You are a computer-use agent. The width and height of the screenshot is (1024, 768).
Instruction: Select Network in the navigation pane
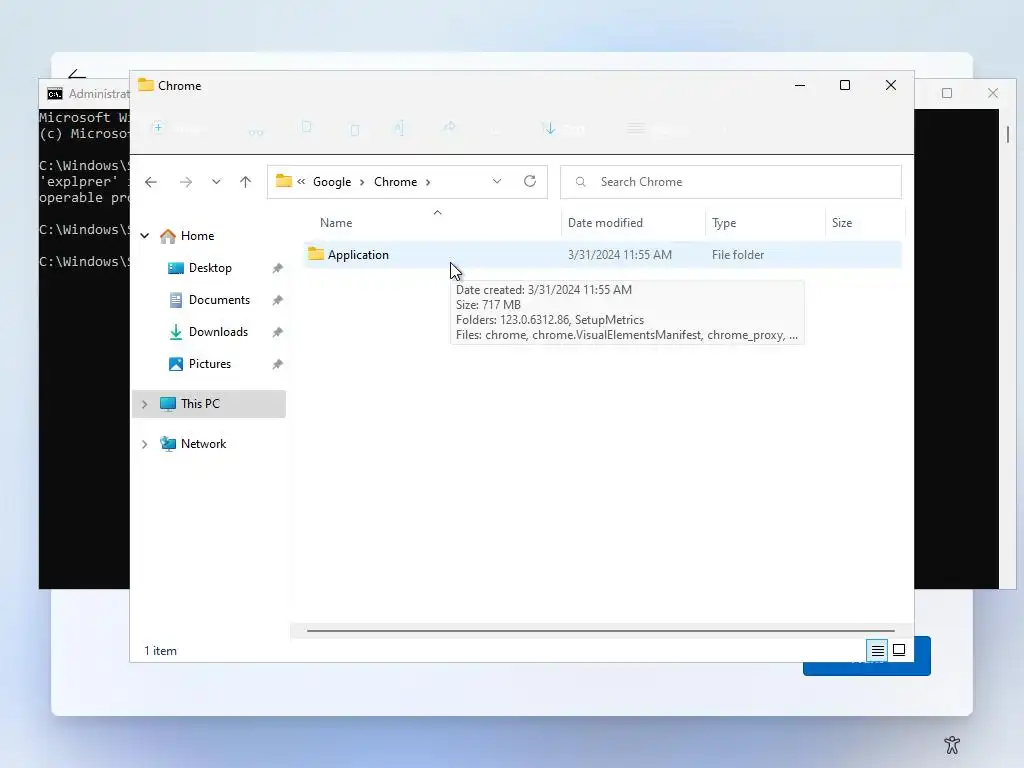click(x=203, y=443)
